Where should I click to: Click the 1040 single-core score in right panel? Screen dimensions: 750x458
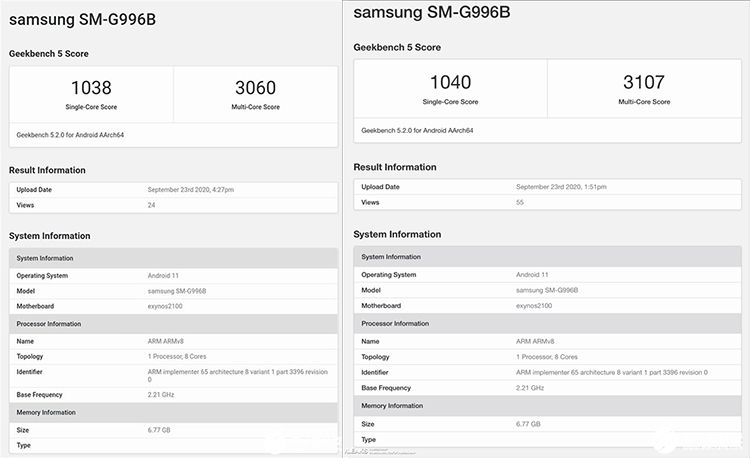pos(450,82)
